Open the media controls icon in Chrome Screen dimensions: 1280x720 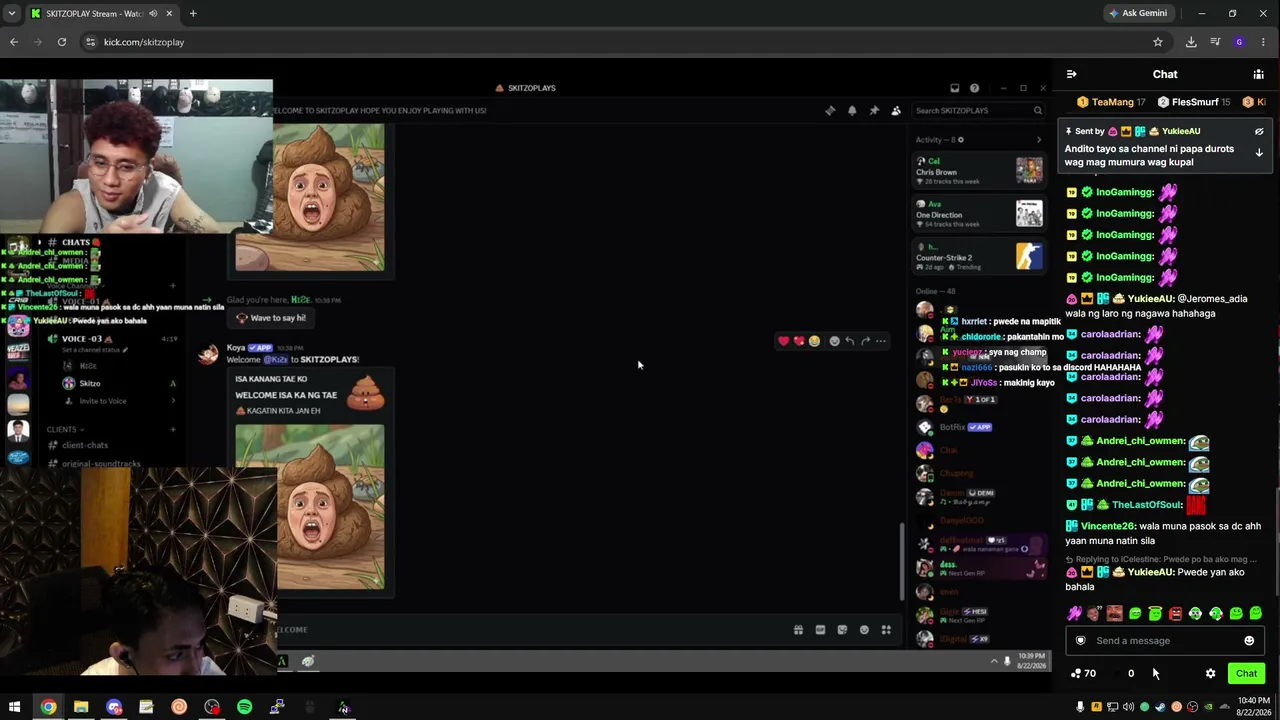point(1215,42)
